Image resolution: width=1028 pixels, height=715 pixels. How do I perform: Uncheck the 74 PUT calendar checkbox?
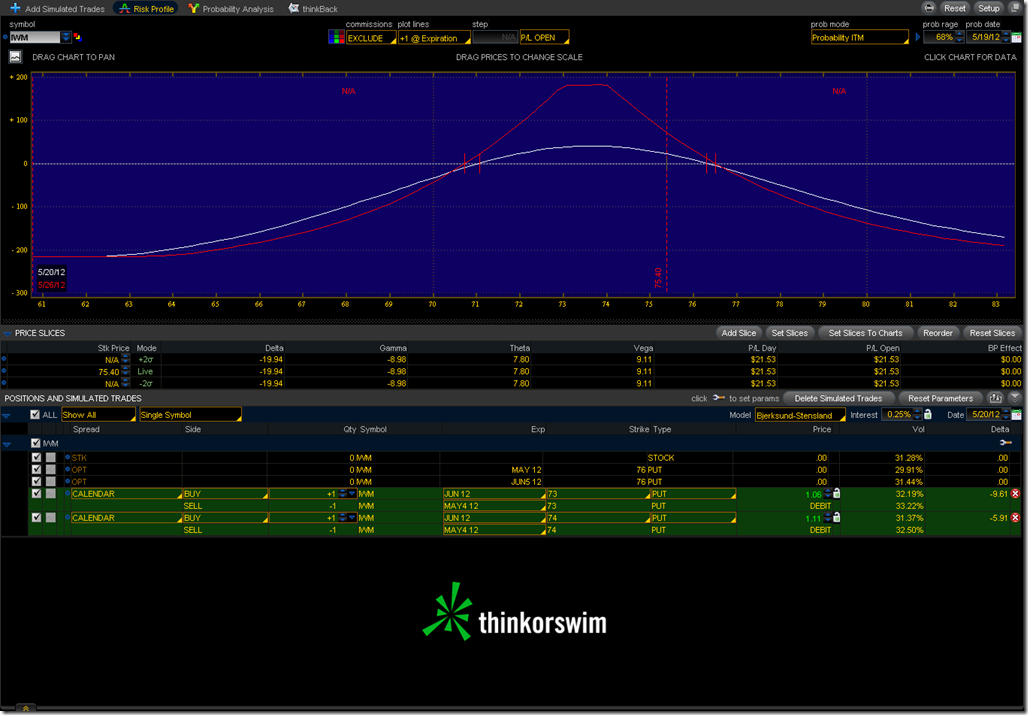[x=36, y=518]
